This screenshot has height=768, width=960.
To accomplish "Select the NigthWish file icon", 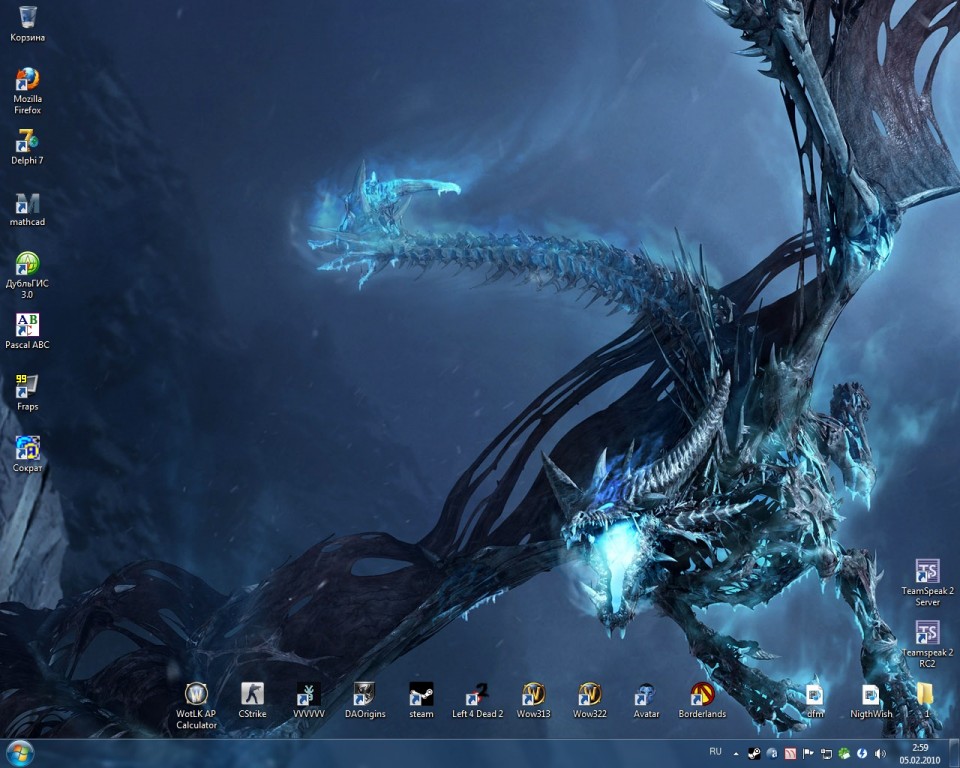I will 871,700.
